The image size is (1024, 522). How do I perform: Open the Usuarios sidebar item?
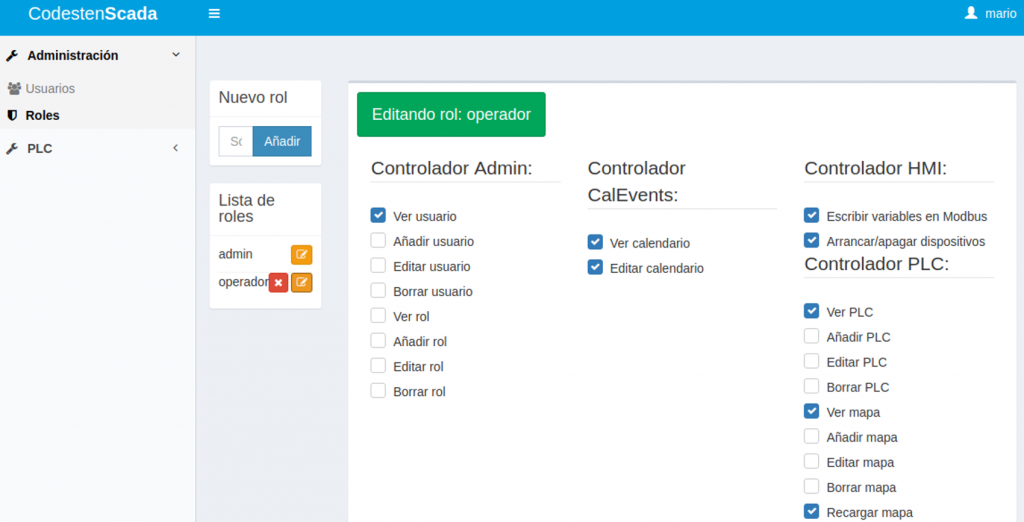point(49,89)
